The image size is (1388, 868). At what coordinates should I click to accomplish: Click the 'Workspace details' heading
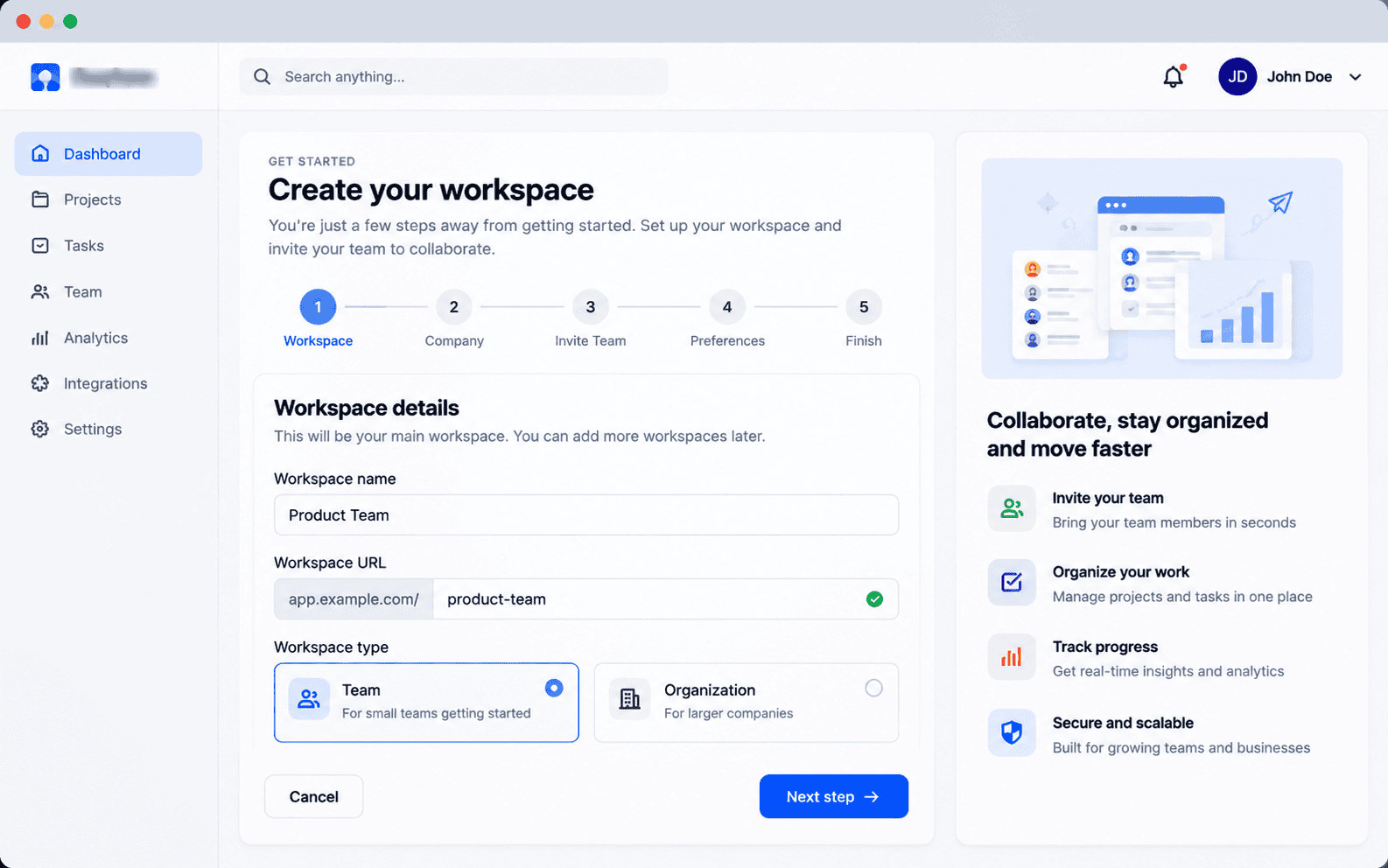[x=367, y=408]
